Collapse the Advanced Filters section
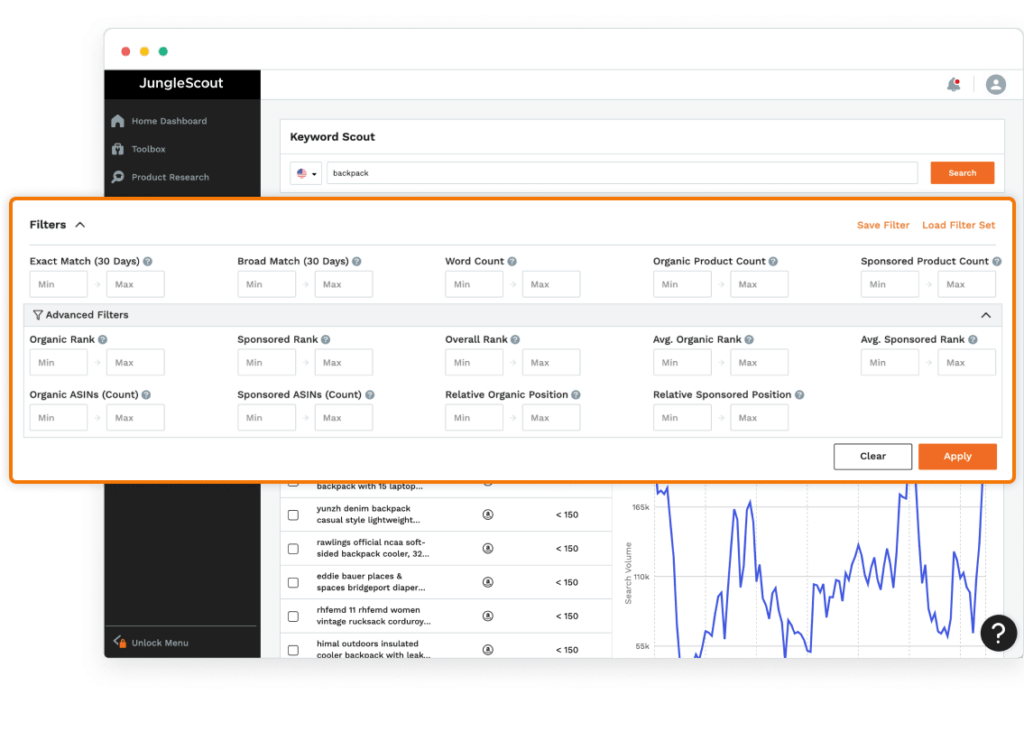1024x732 pixels. click(x=986, y=315)
